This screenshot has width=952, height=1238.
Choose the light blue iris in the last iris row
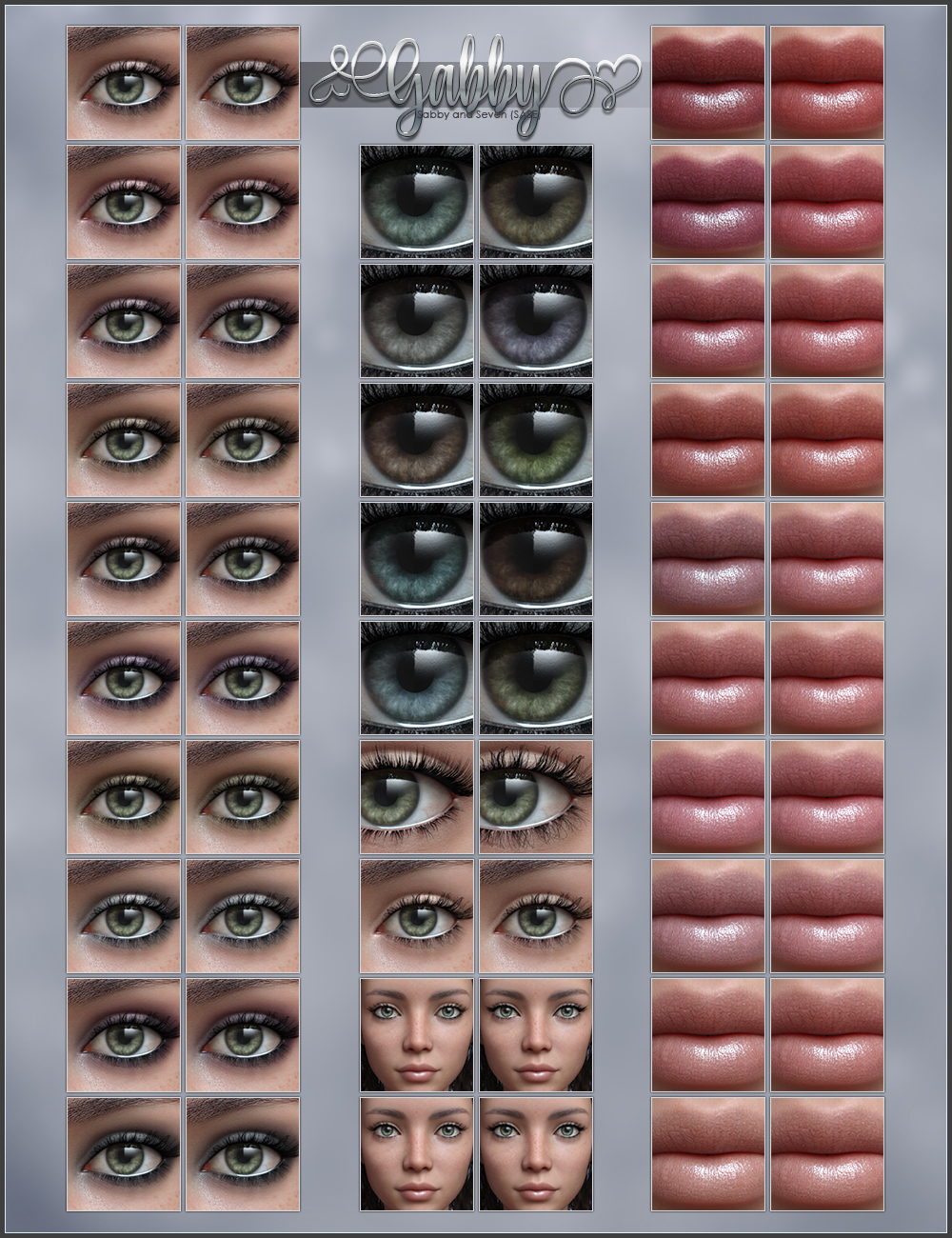pyautogui.click(x=417, y=676)
